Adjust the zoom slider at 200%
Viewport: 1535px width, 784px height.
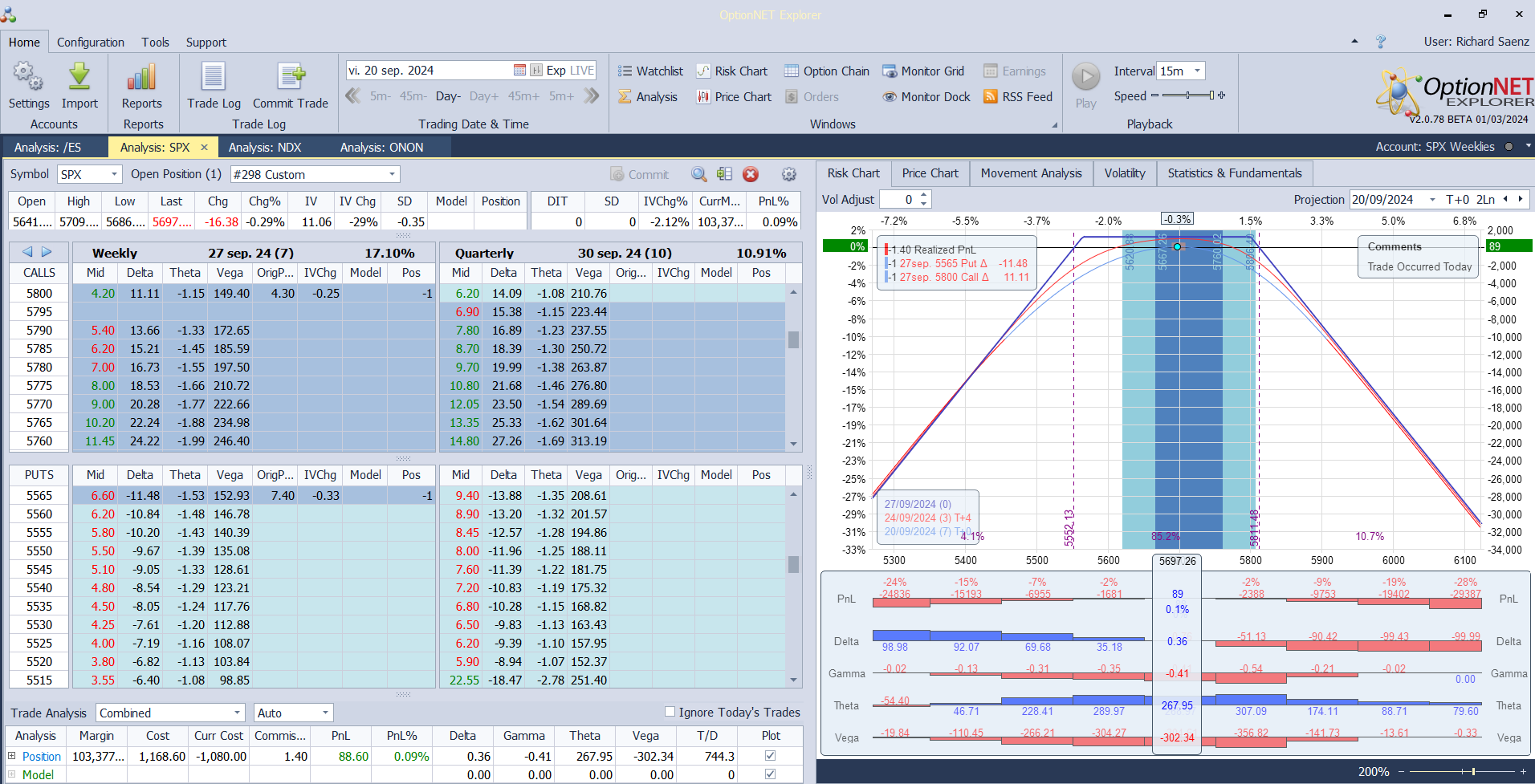(1461, 772)
